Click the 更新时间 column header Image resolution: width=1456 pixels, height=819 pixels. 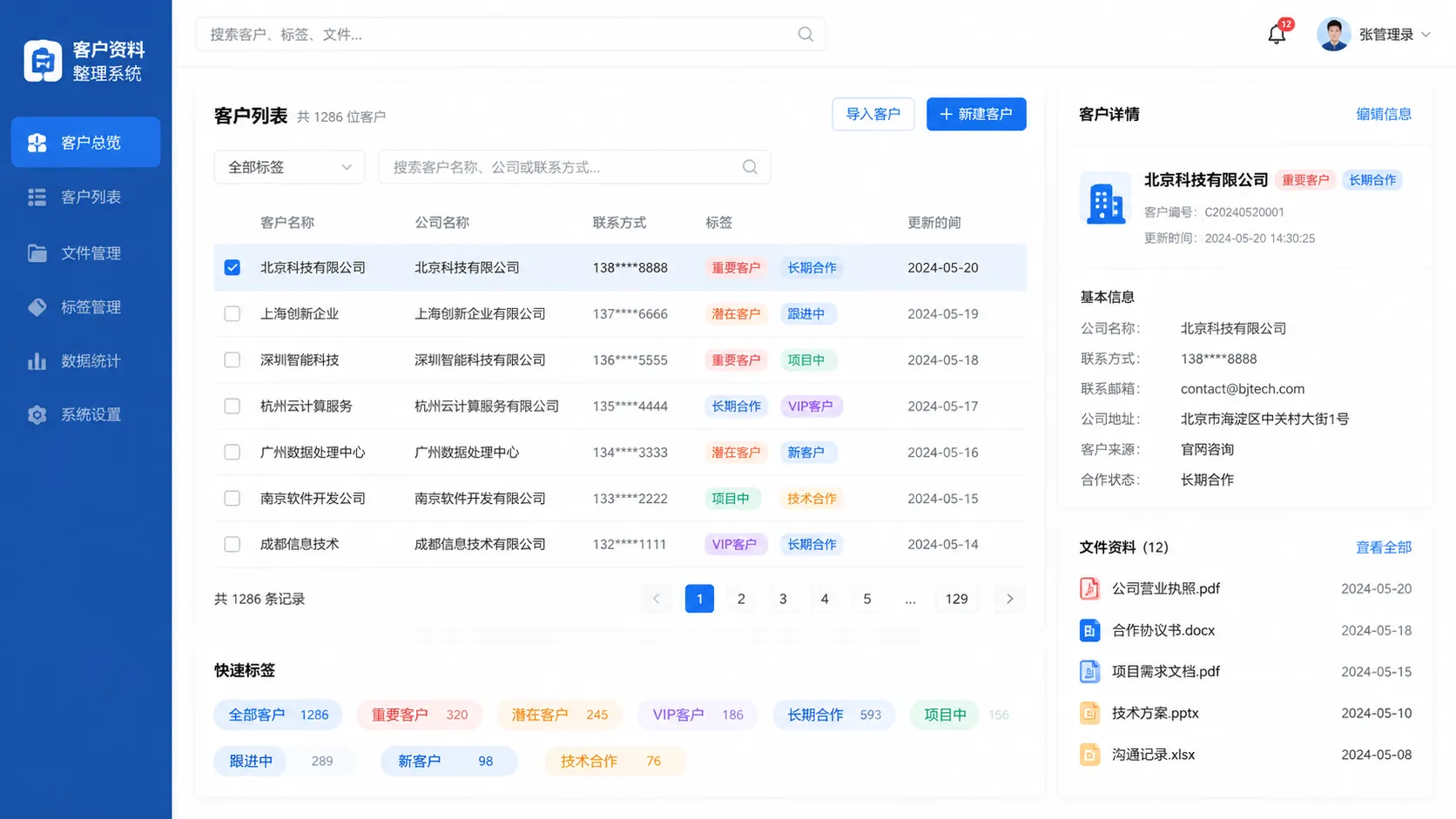coord(934,223)
